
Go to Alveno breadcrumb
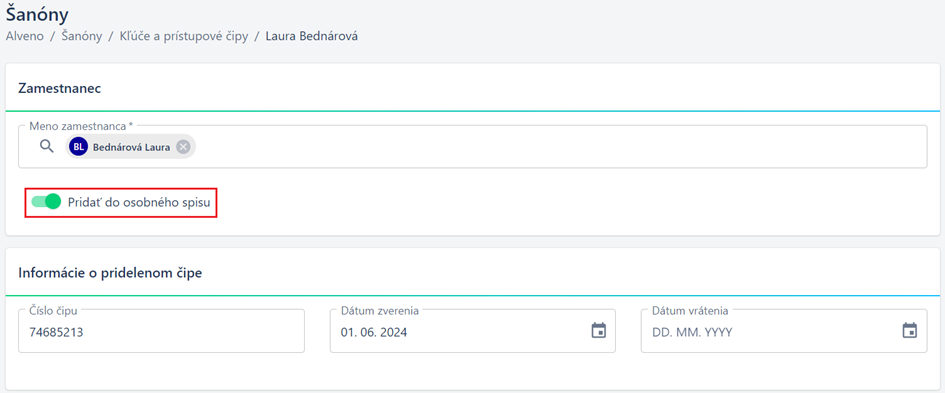(25, 36)
